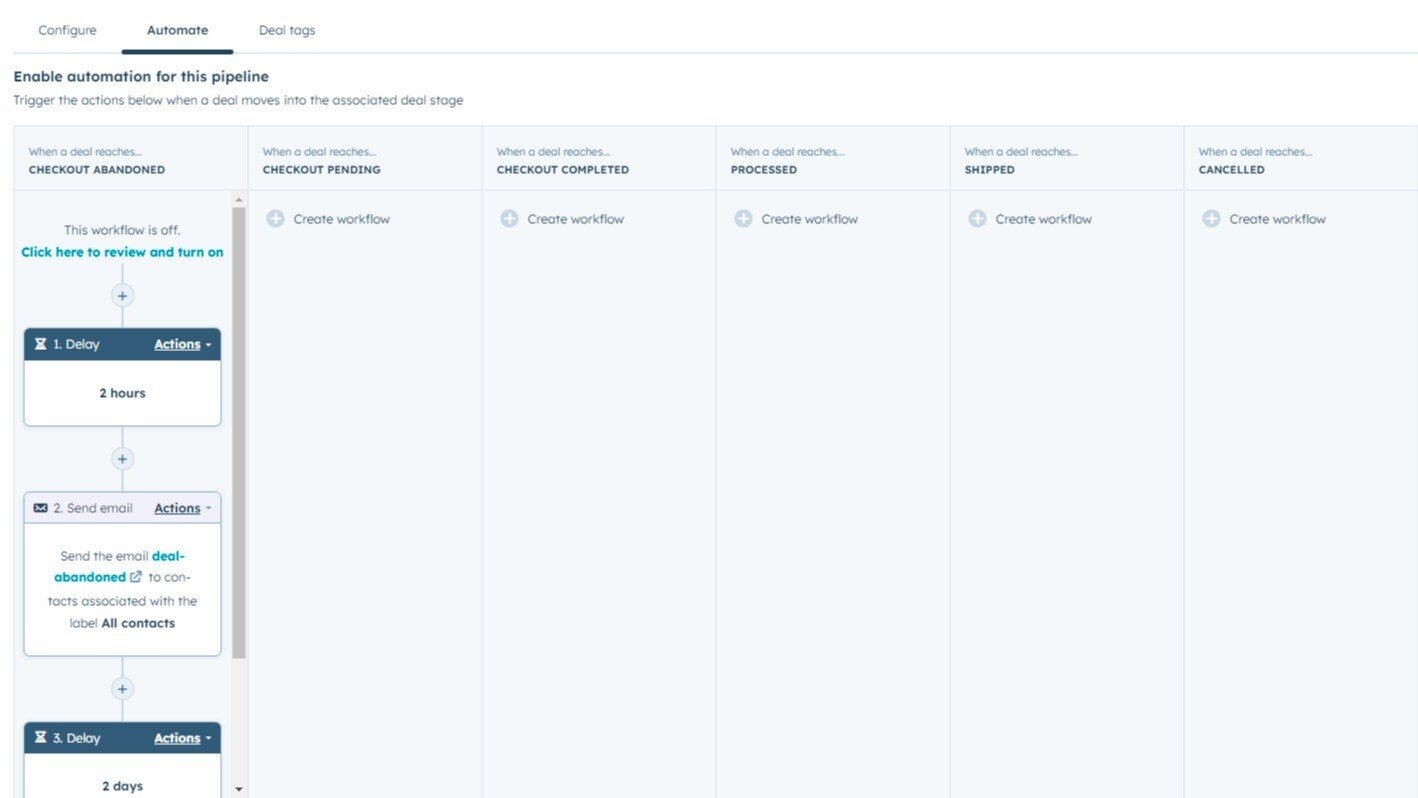Viewport: 1418px width, 798px height.
Task: Click plus icon in Checkout Completed column
Action: coord(509,219)
